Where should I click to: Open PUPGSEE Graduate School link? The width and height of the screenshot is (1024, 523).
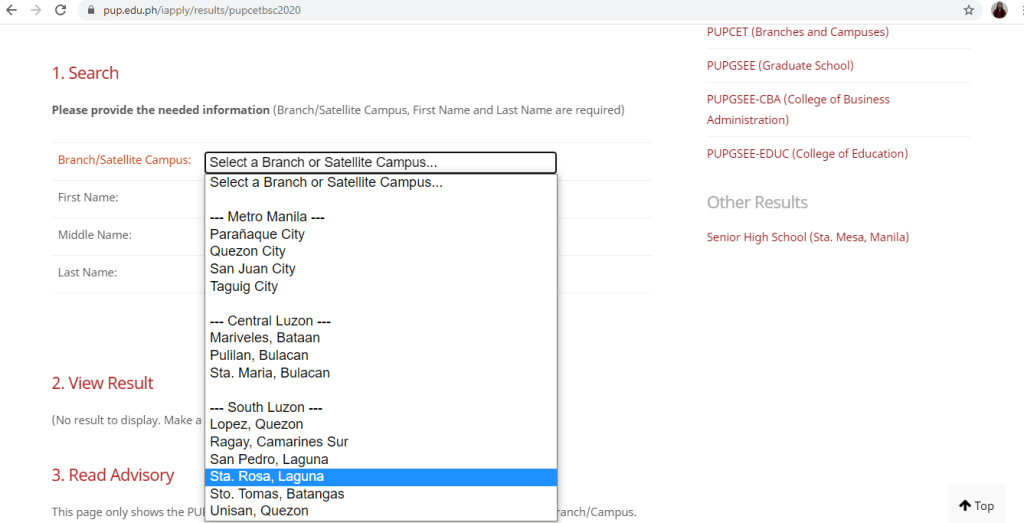(x=780, y=66)
